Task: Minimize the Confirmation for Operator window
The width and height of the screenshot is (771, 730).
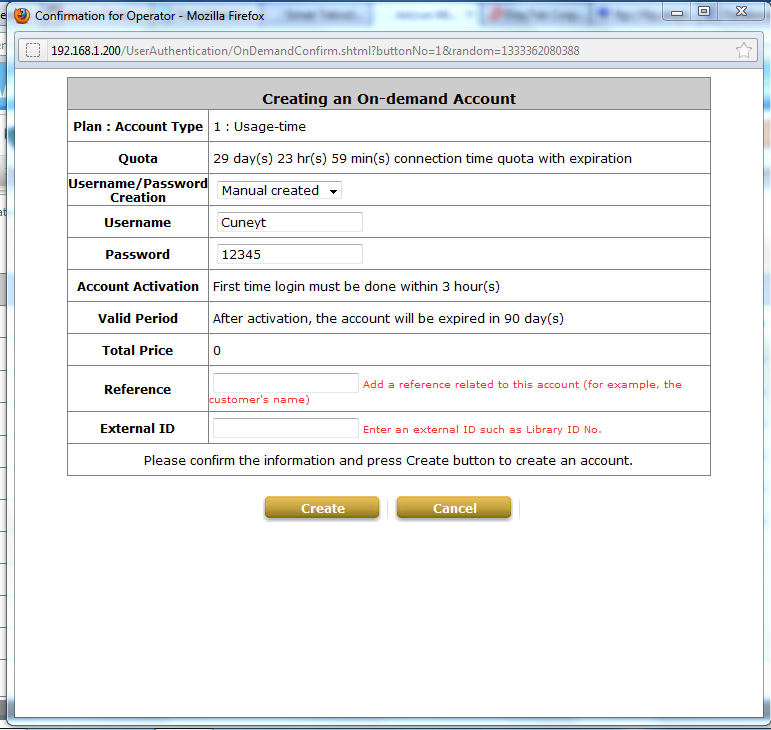Action: coord(677,12)
